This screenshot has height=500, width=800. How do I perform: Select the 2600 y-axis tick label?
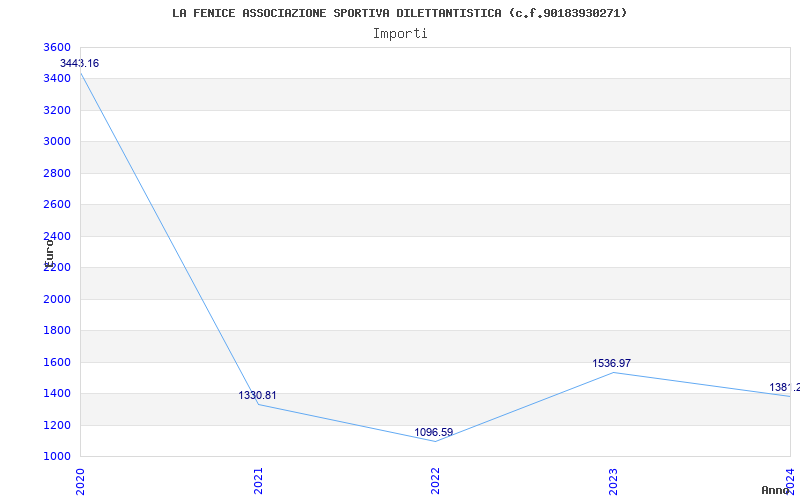point(57,205)
